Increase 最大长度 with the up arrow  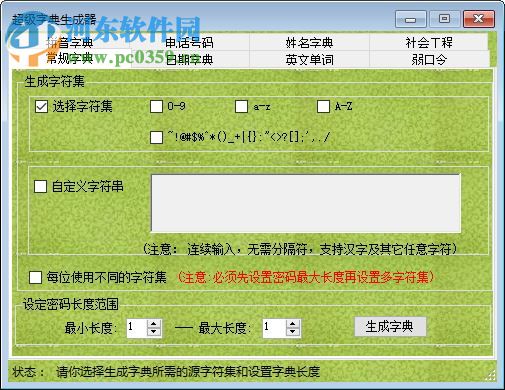(x=292, y=324)
